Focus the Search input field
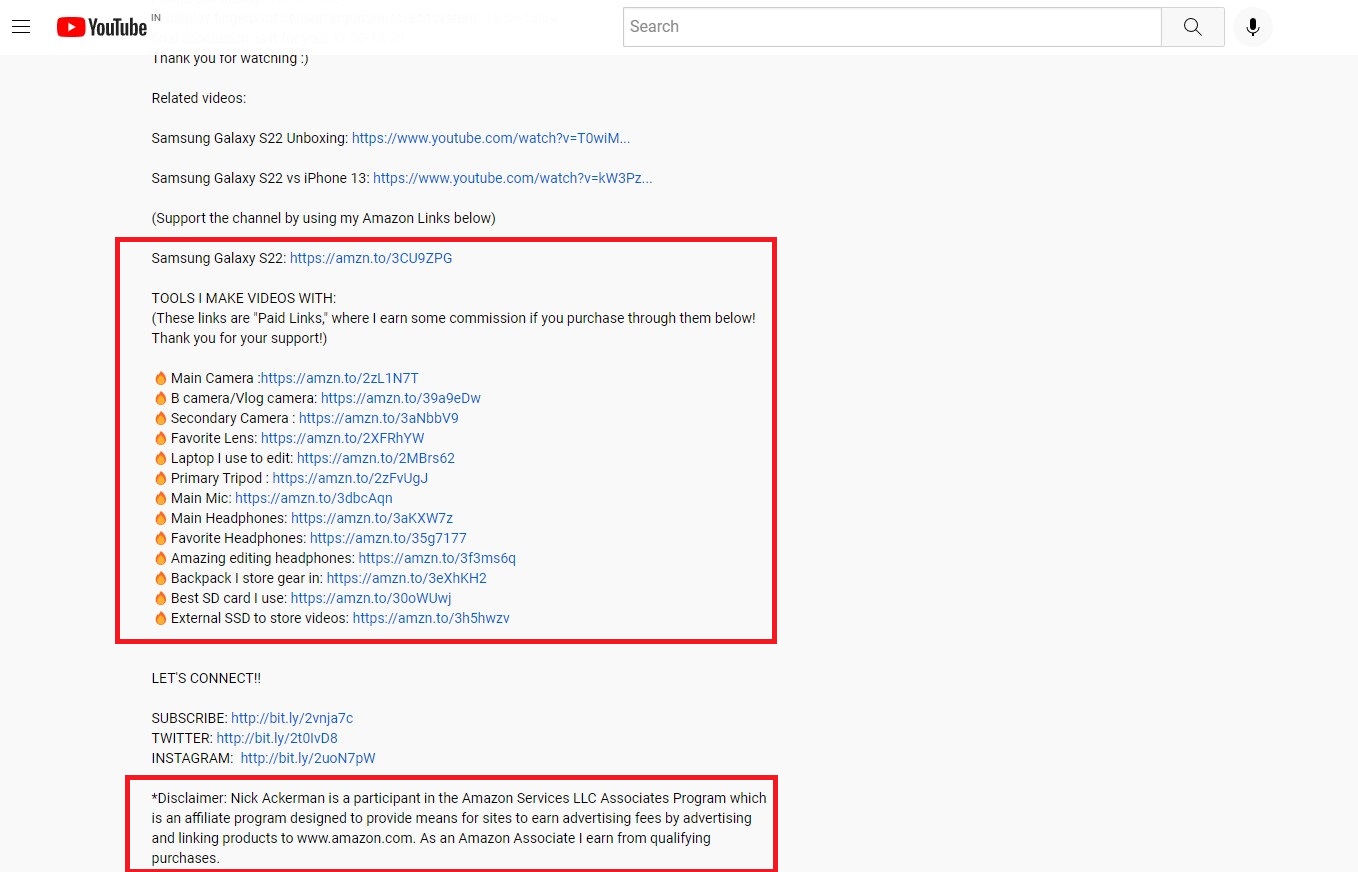The image size is (1358, 872). coord(892,27)
